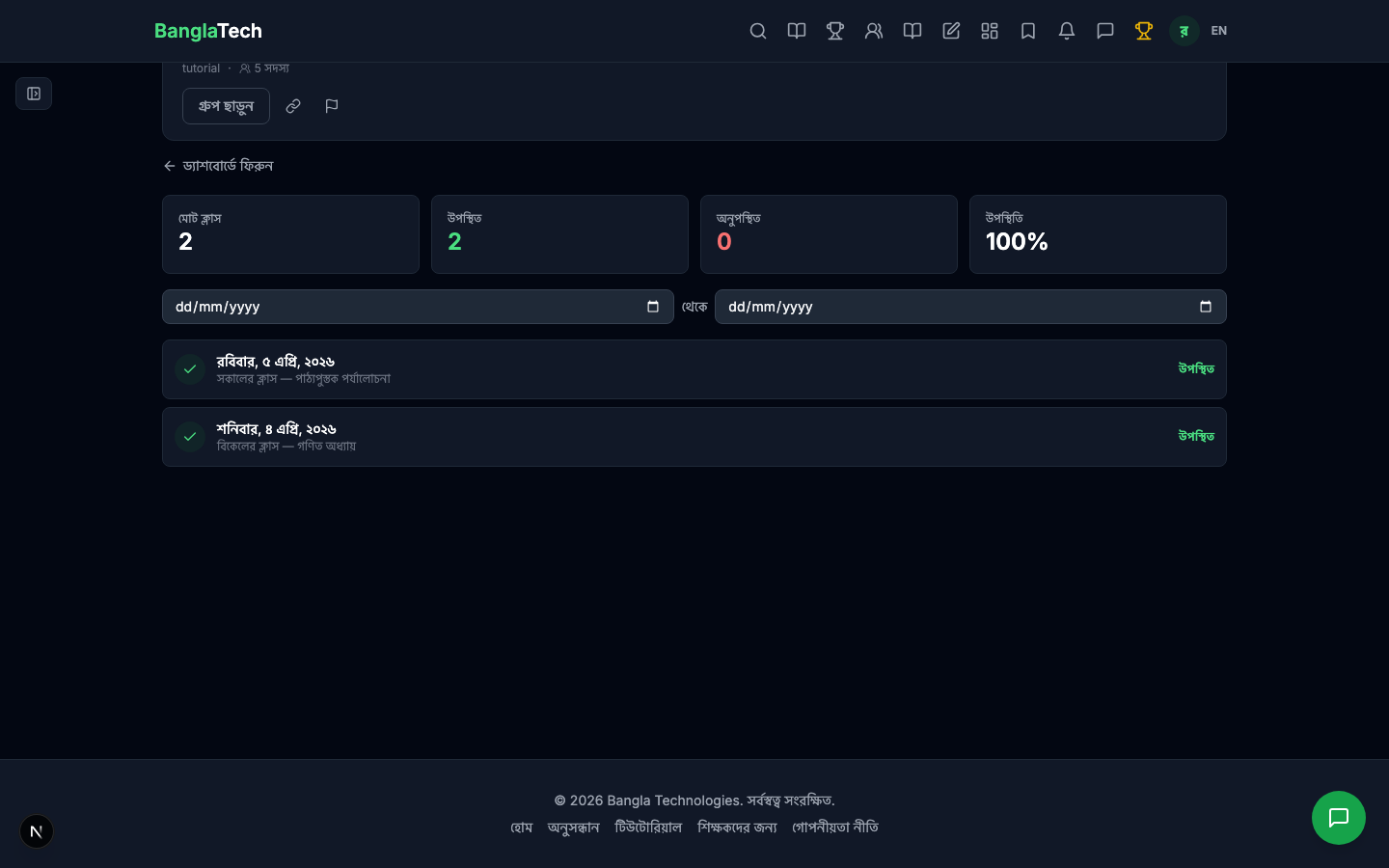The height and width of the screenshot is (868, 1389).
Task: Open calendar picker on end date field
Action: coord(1206,307)
